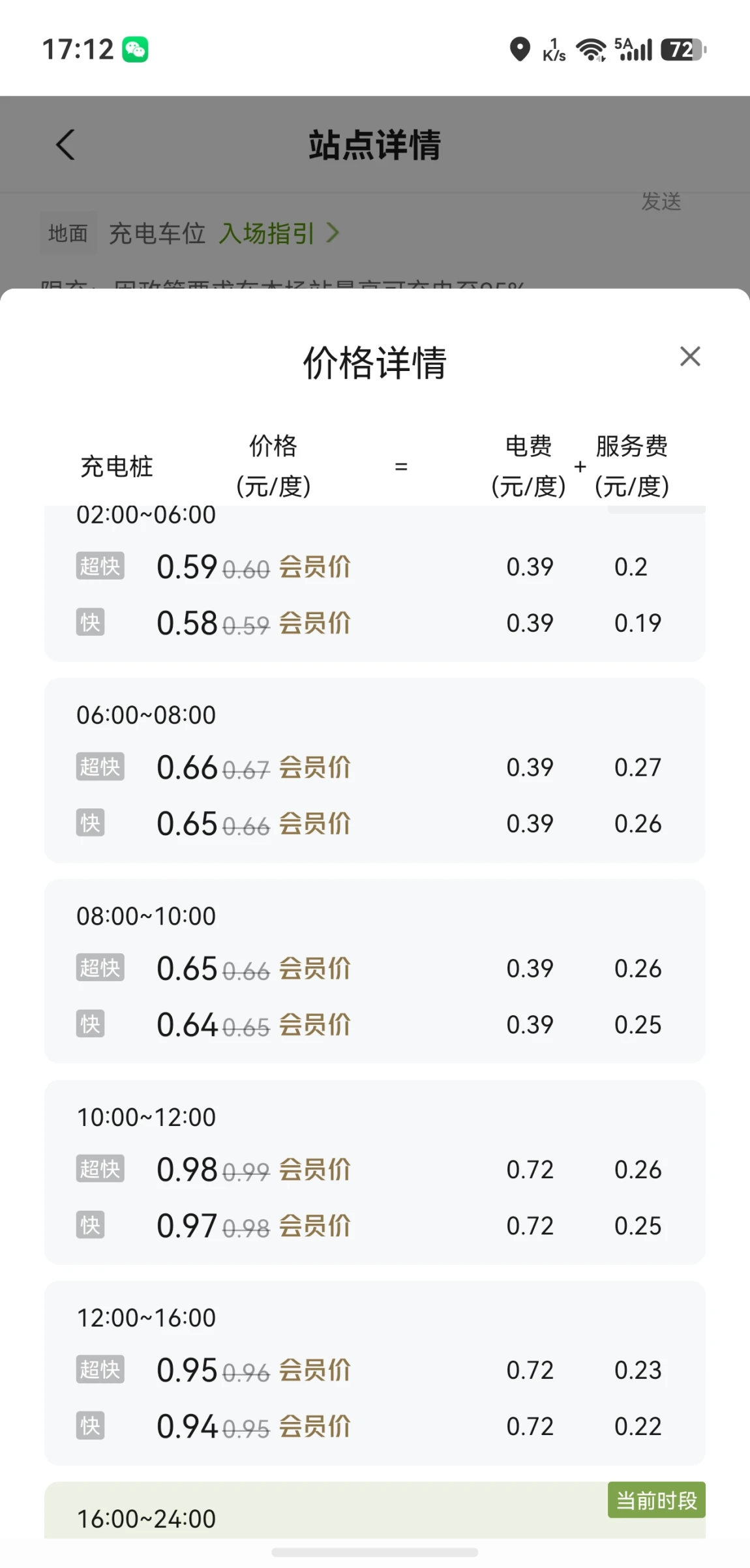Tap the Wi-Fi icon in status bar

pyautogui.click(x=591, y=50)
